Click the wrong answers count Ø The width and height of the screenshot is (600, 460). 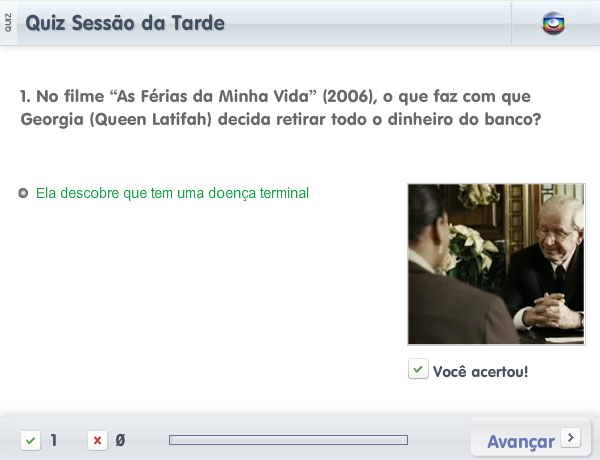(x=120, y=440)
